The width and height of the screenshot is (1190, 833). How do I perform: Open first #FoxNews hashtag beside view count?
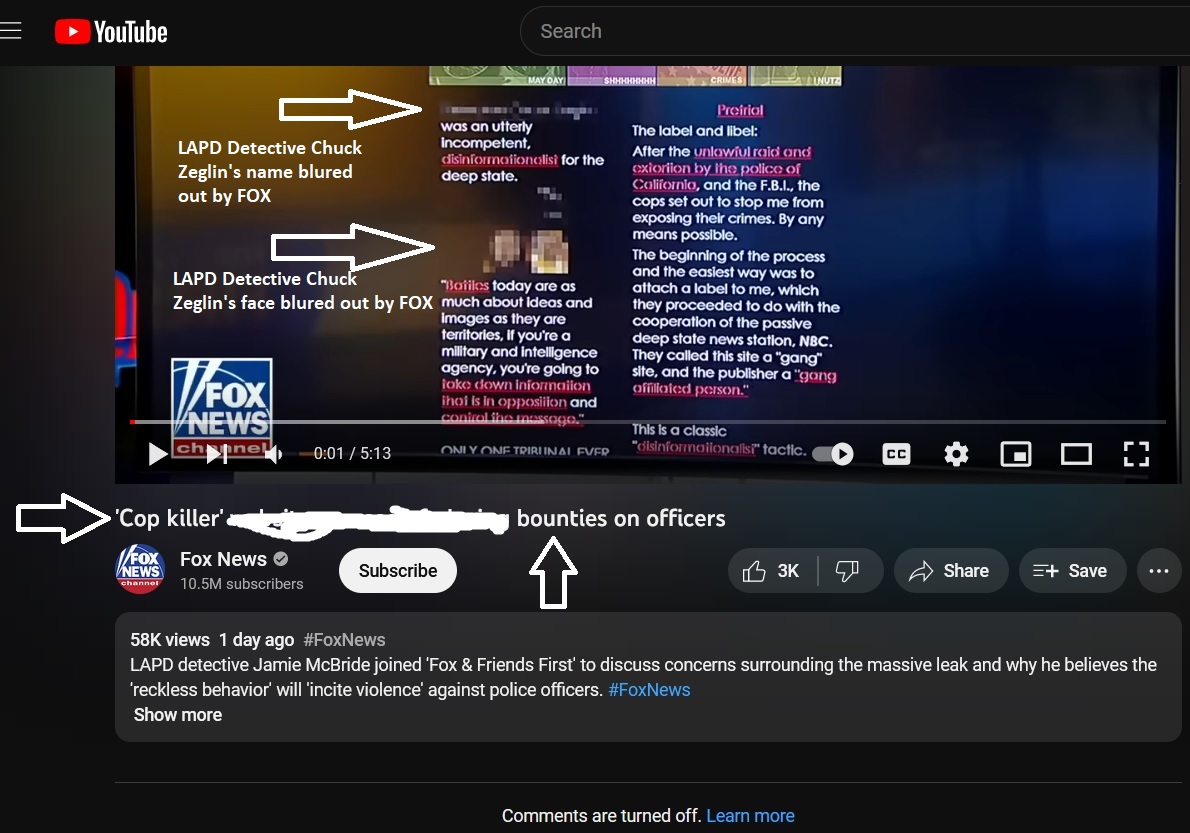345,640
